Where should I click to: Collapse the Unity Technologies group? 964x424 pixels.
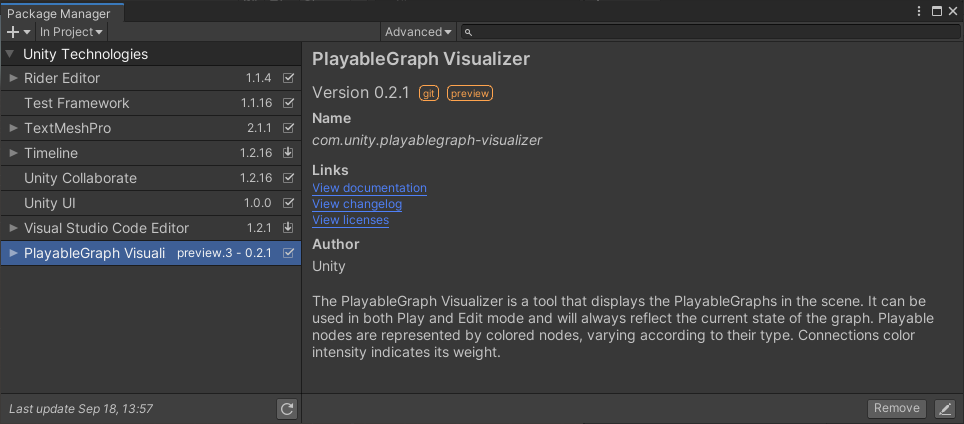click(x=9, y=54)
